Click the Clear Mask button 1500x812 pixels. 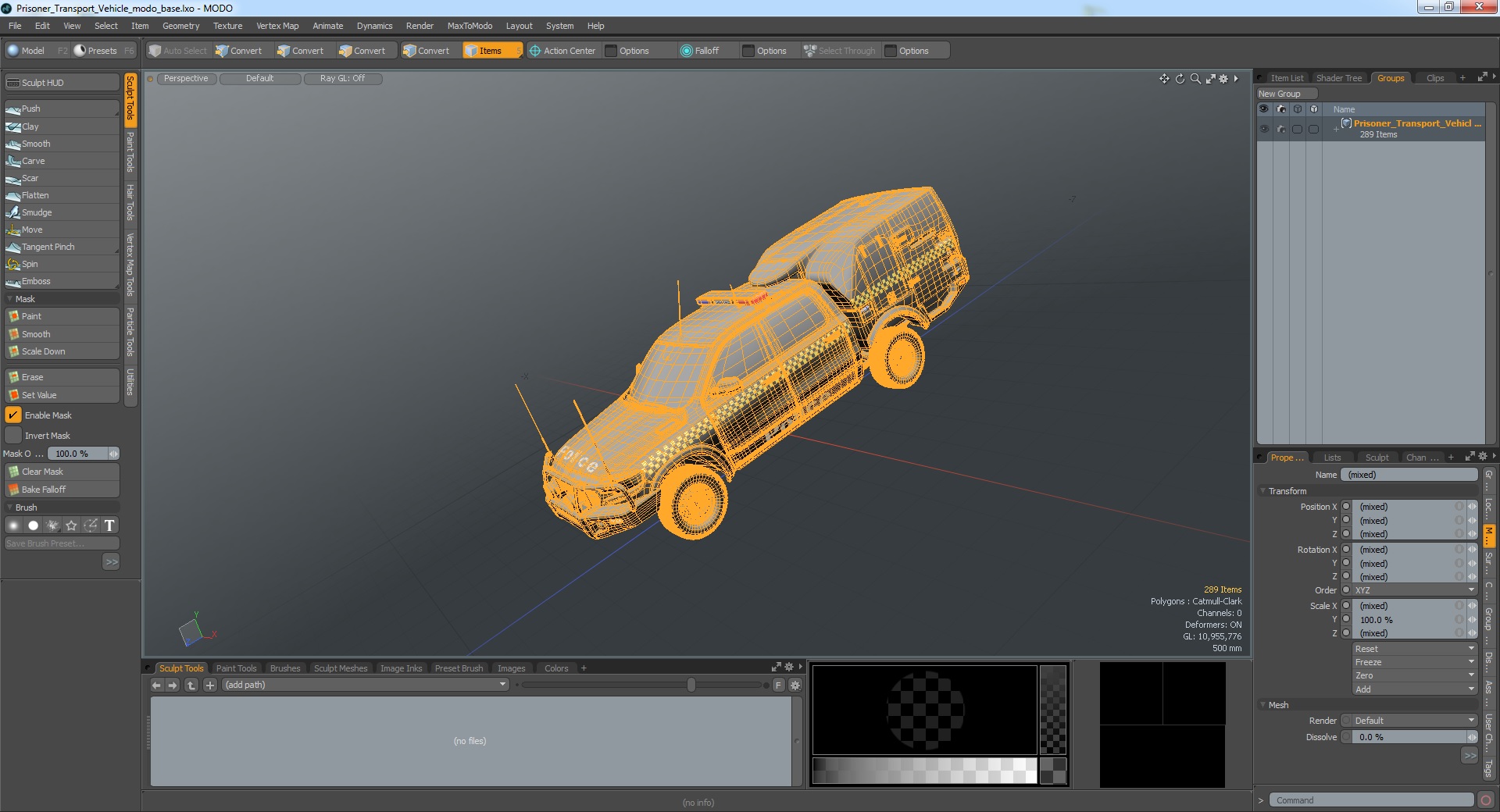(62, 472)
